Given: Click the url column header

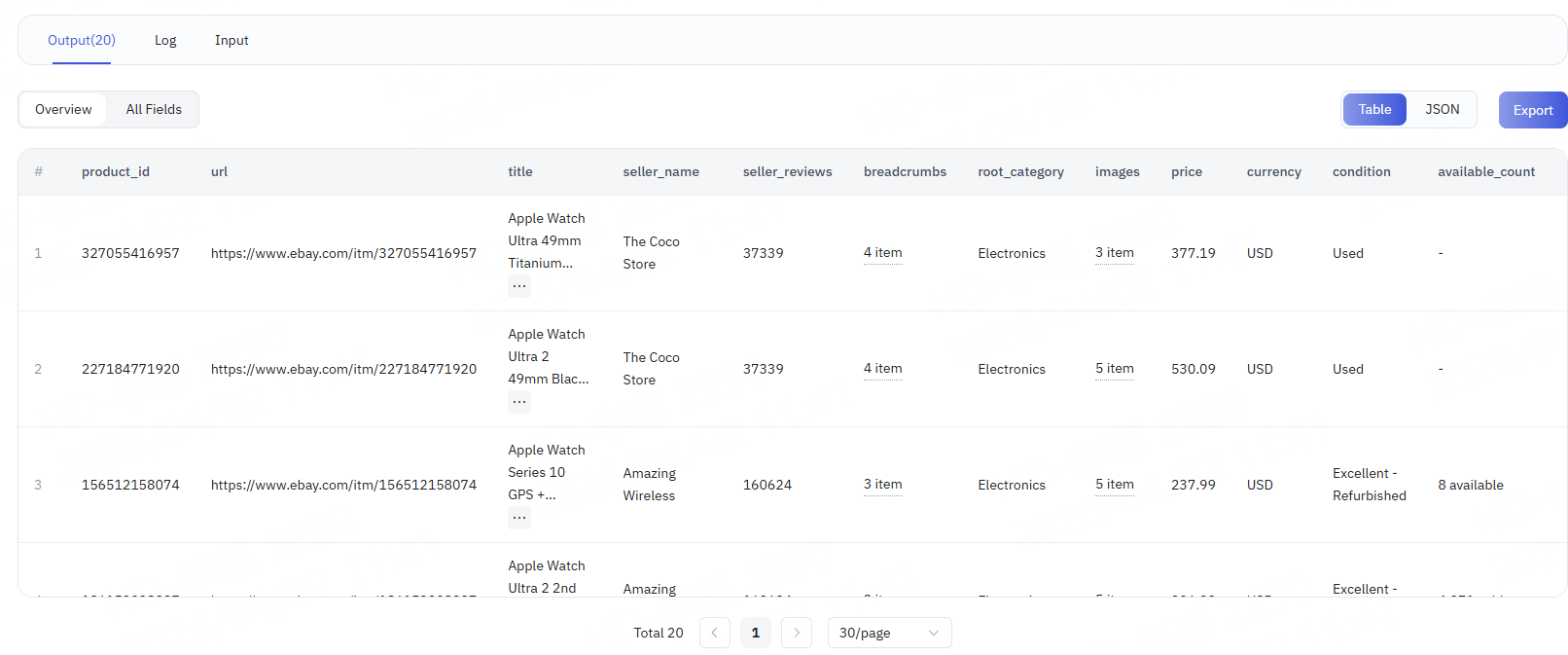Looking at the screenshot, I should (219, 171).
